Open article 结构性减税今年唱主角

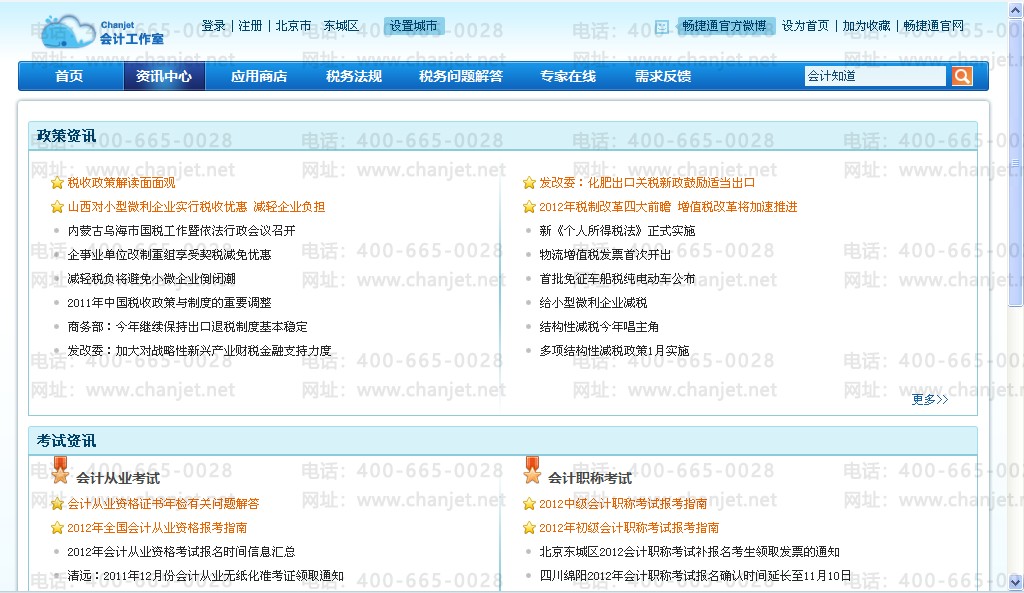tap(599, 327)
